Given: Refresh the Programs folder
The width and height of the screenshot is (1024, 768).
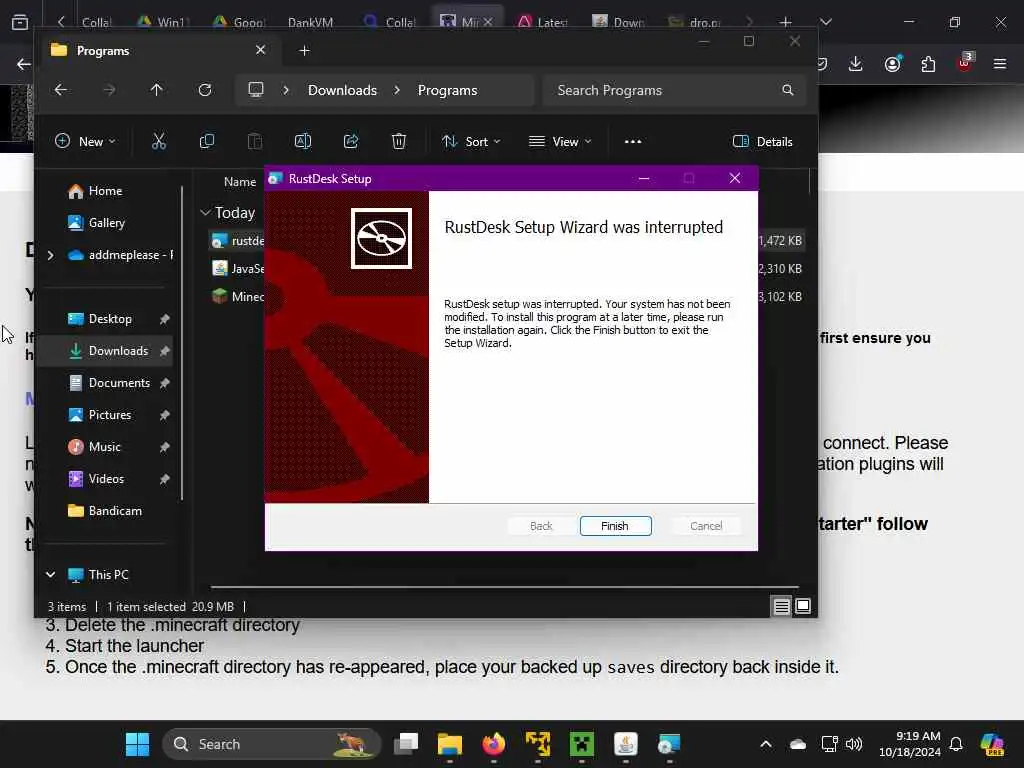Looking at the screenshot, I should 205,89.
